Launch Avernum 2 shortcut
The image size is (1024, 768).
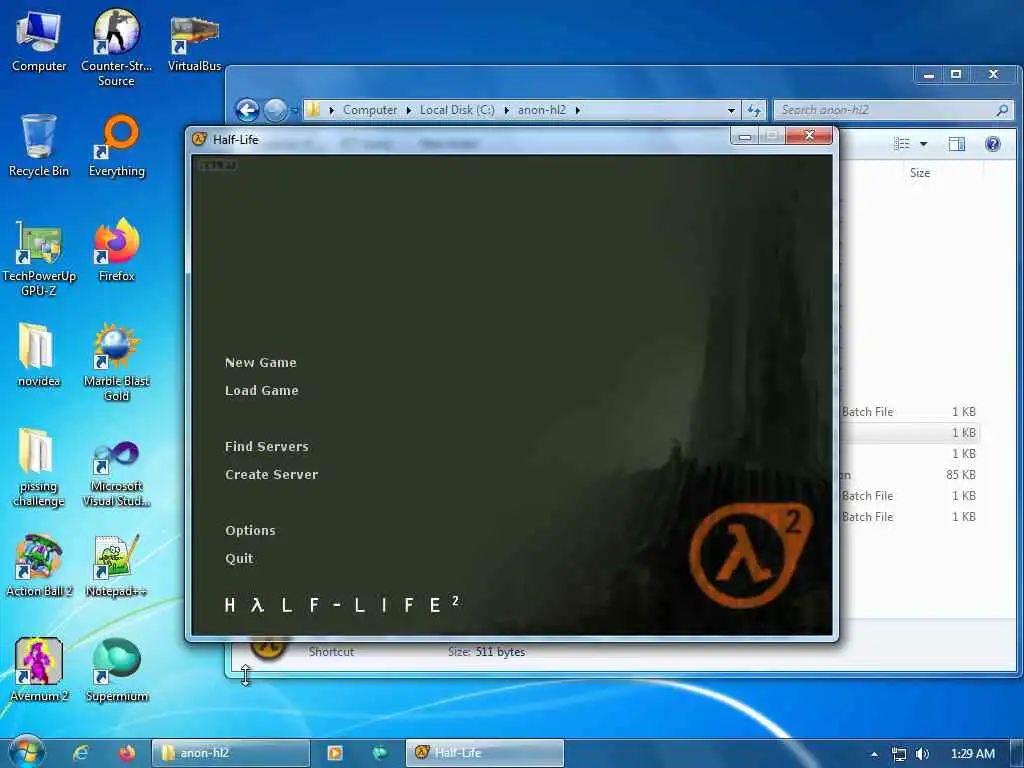click(x=39, y=670)
